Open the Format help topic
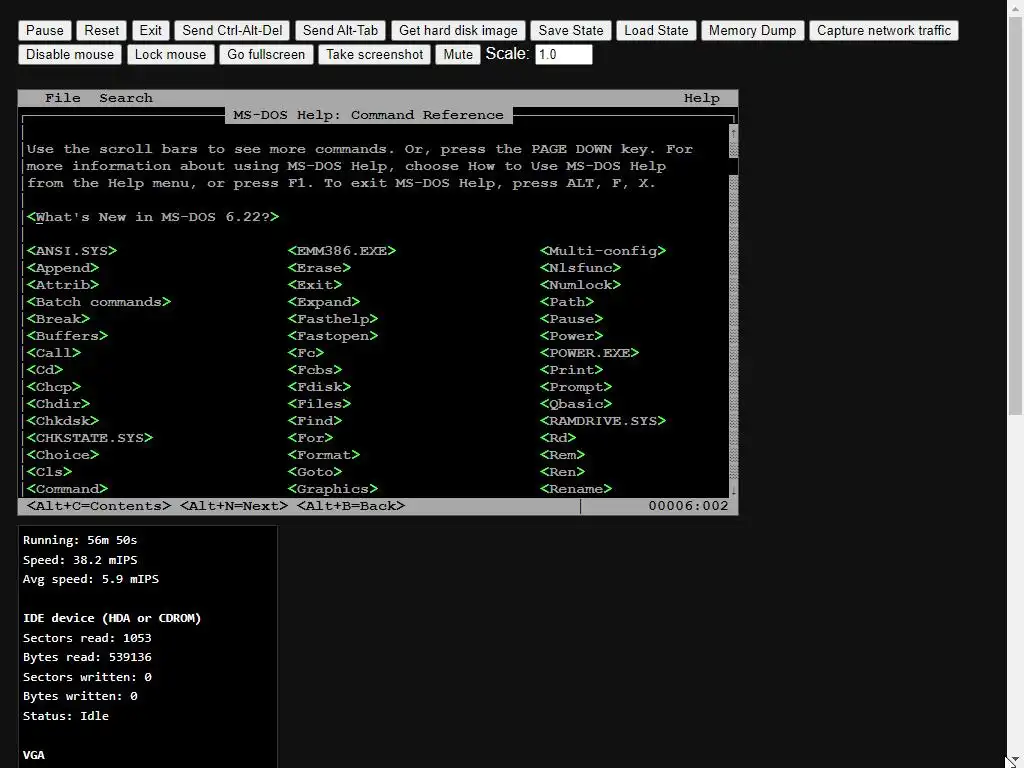This screenshot has width=1024, height=768. click(324, 455)
